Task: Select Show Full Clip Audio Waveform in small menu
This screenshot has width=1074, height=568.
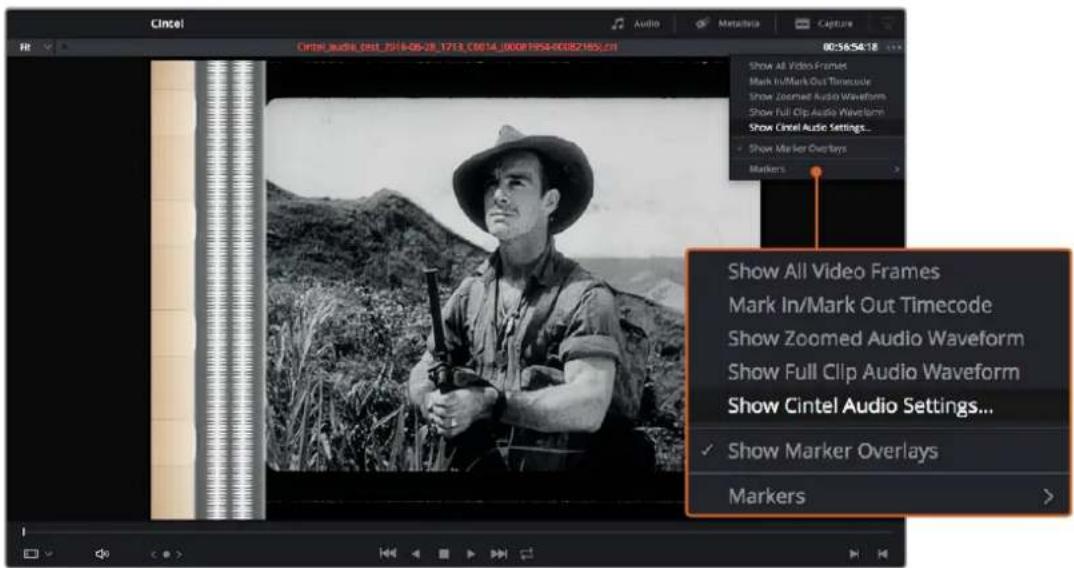Action: coord(817,112)
